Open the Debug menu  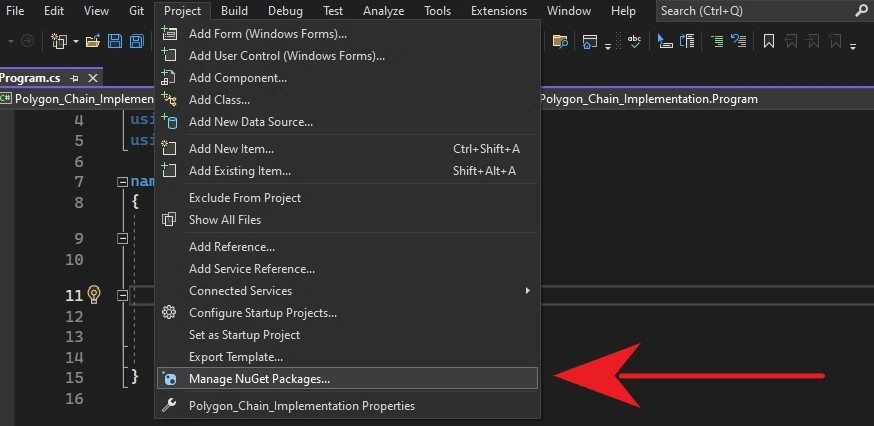285,11
